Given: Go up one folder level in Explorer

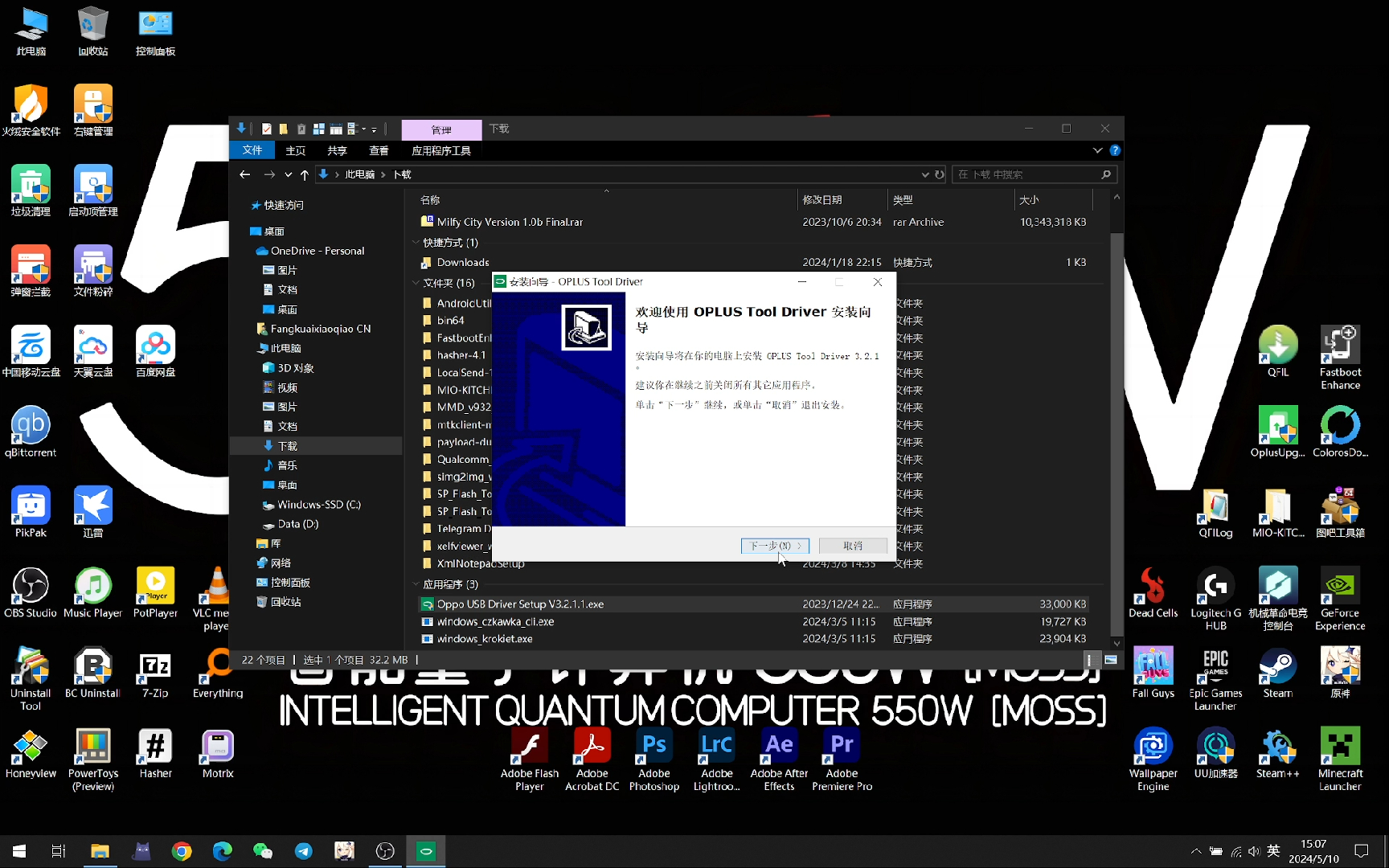Looking at the screenshot, I should [x=305, y=174].
